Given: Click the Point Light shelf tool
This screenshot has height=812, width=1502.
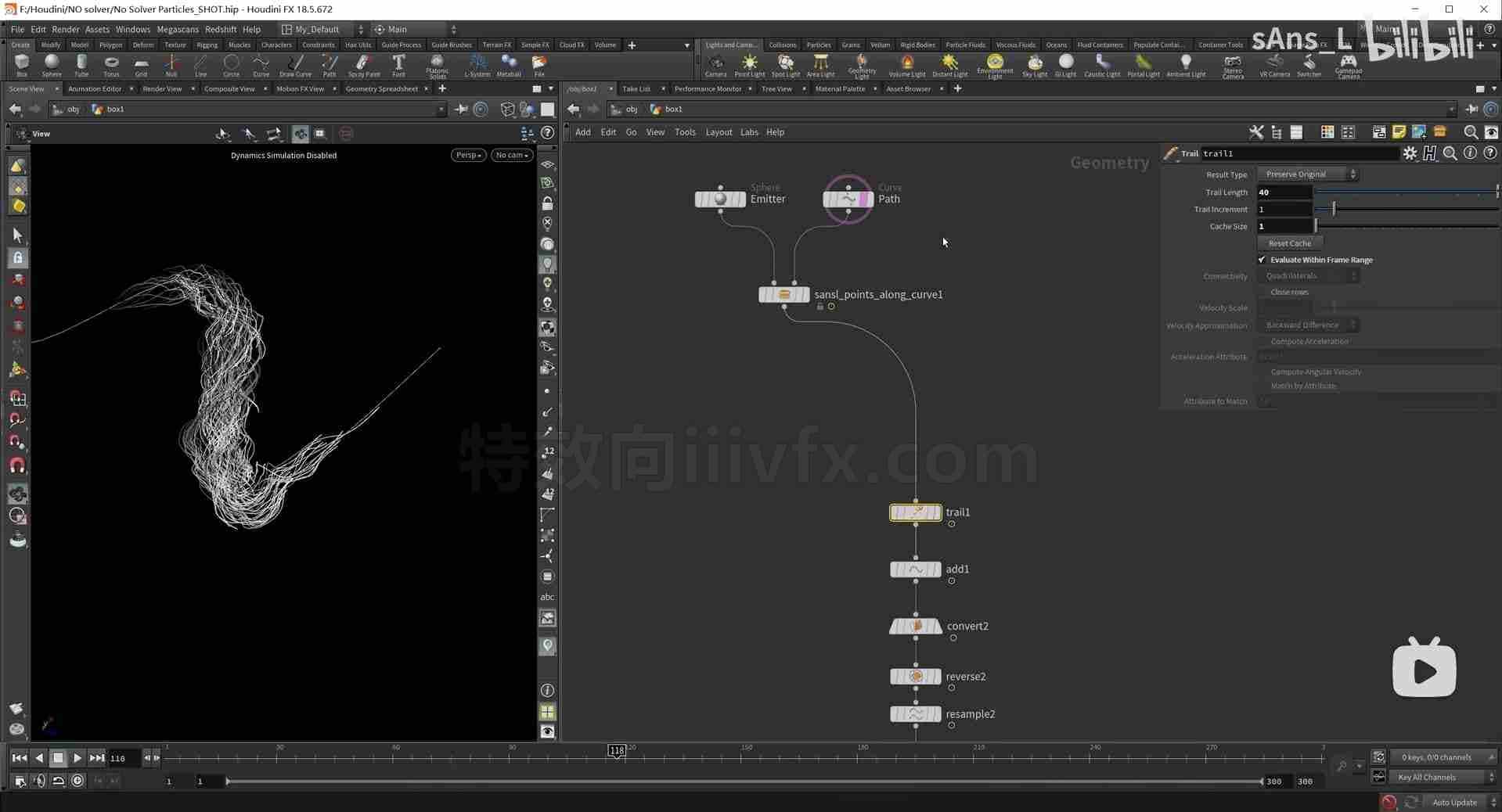Looking at the screenshot, I should tap(749, 65).
